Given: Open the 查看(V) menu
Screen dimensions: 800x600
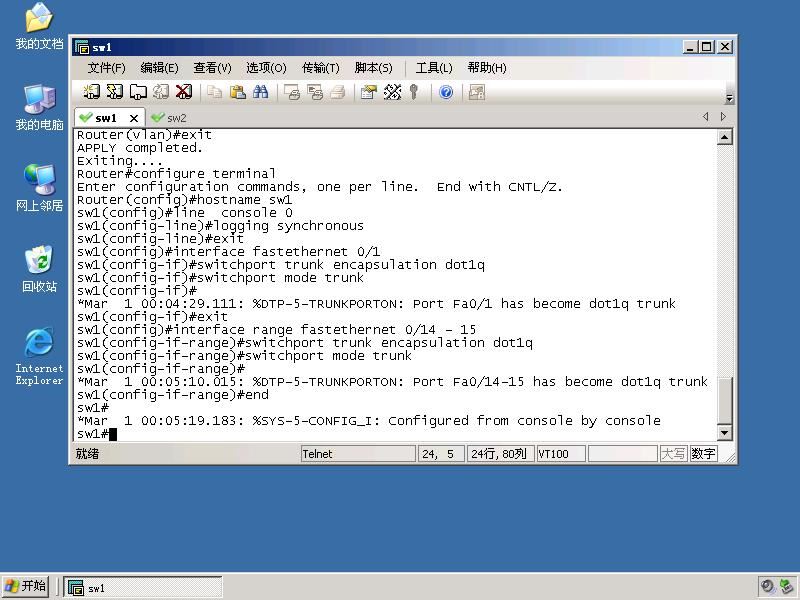Looking at the screenshot, I should point(212,68).
